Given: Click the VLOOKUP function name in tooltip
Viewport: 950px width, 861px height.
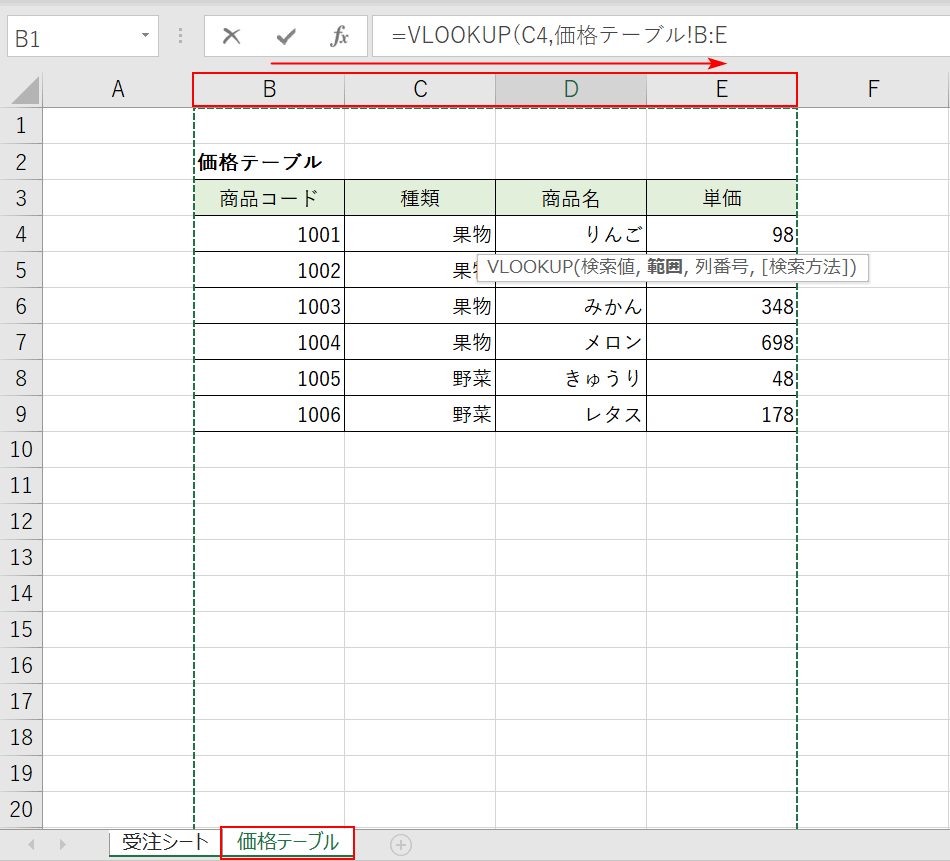Looking at the screenshot, I should pyautogui.click(x=530, y=267).
